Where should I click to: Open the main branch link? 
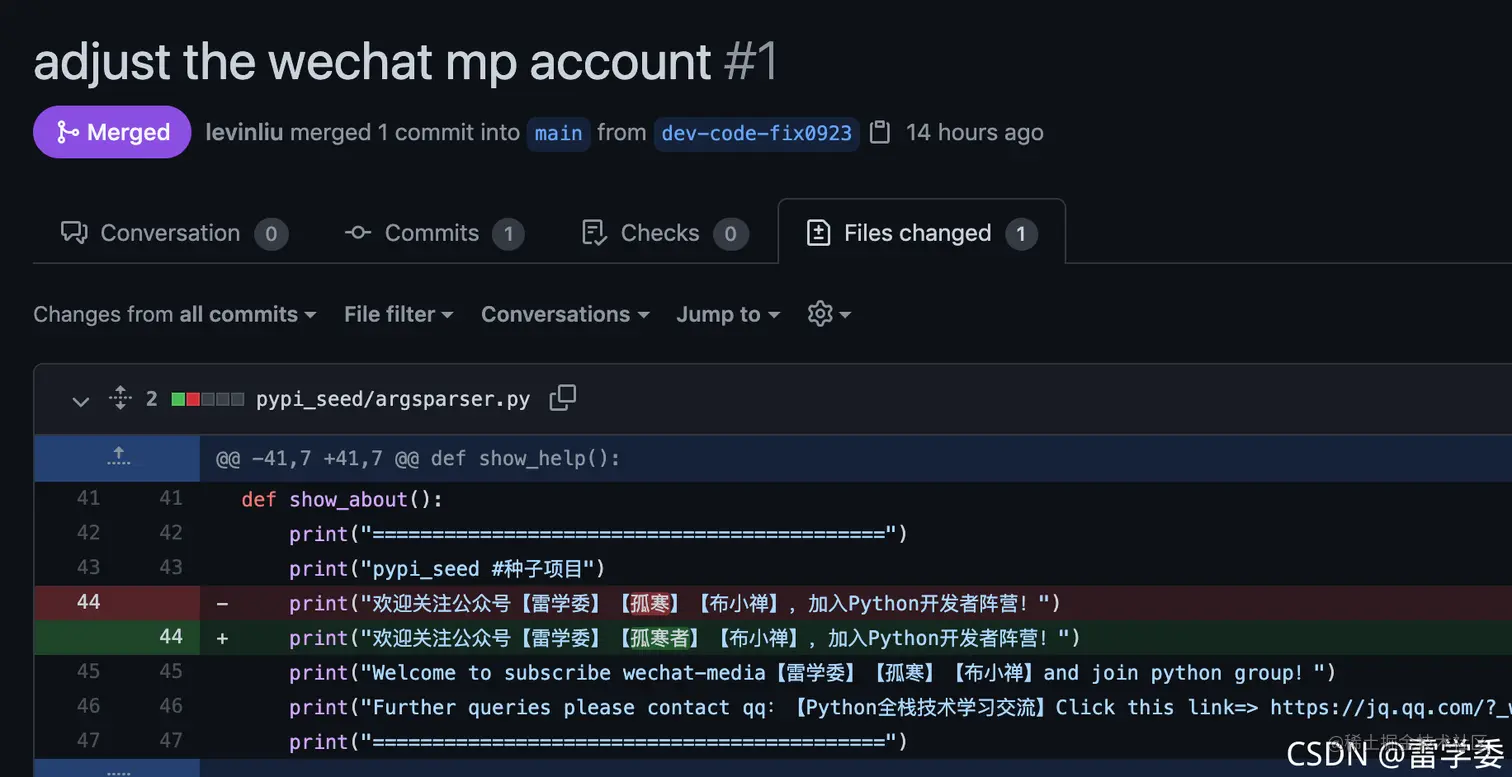(x=558, y=133)
